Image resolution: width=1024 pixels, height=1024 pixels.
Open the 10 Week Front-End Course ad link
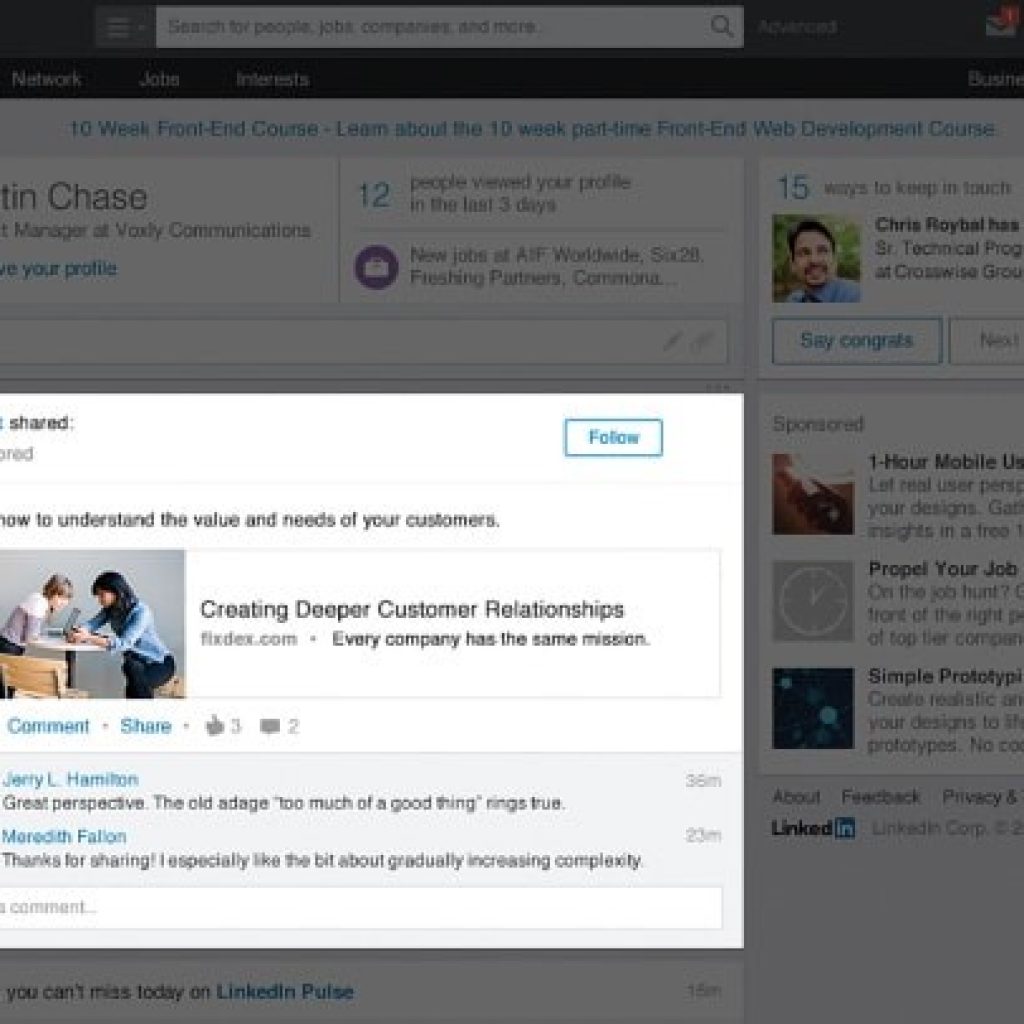click(532, 129)
